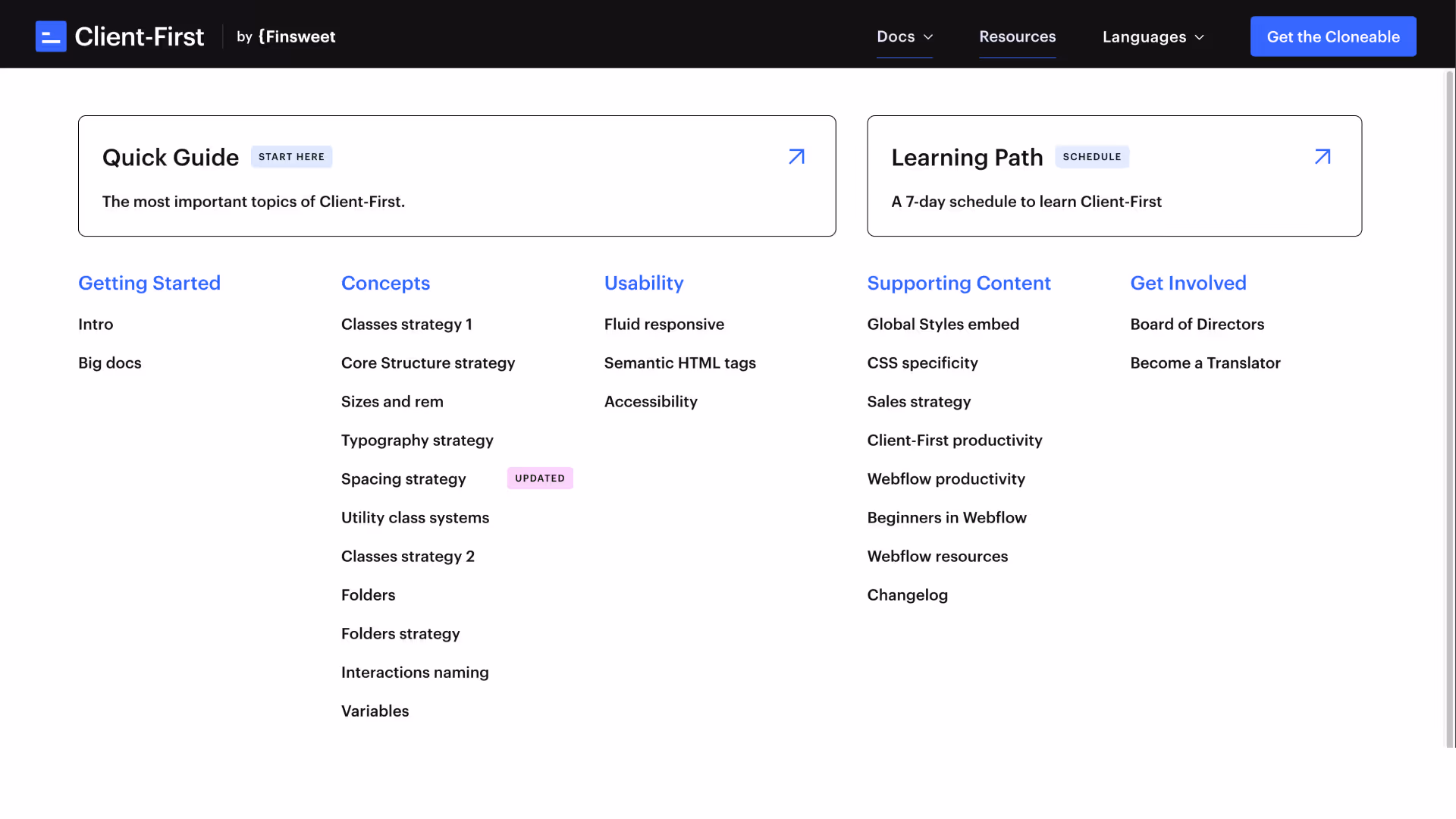Open Client-First productivity page
Image resolution: width=1456 pixels, height=819 pixels.
[955, 441]
